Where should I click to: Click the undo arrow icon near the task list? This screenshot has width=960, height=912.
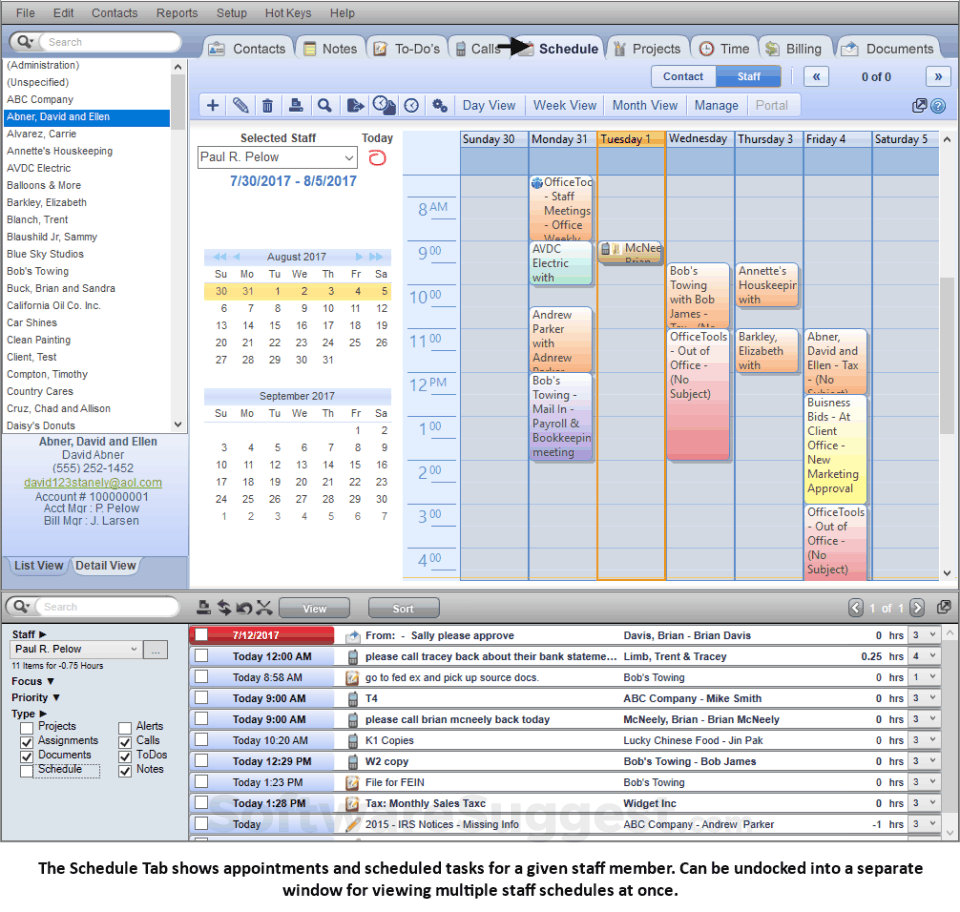[x=243, y=607]
